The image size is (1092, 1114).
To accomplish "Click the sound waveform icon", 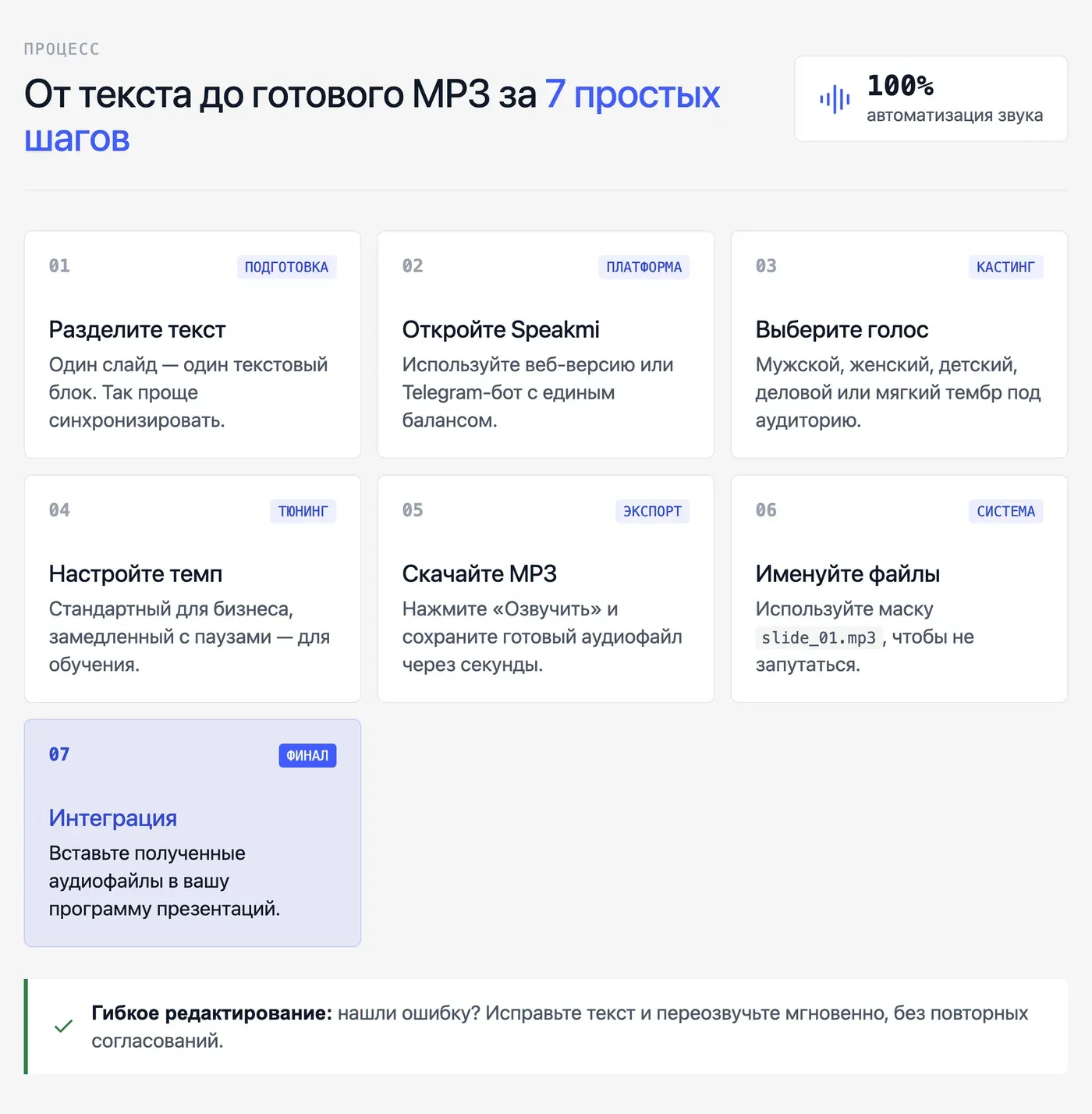I will [x=835, y=99].
